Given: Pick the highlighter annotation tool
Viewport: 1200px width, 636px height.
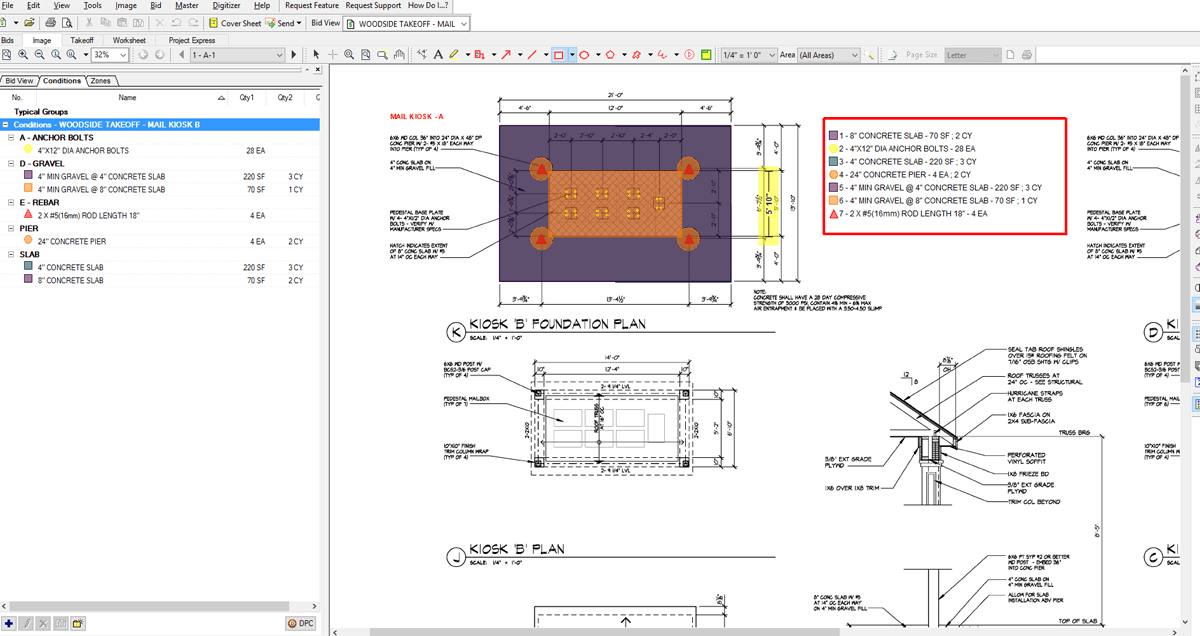Looking at the screenshot, I should tap(454, 55).
